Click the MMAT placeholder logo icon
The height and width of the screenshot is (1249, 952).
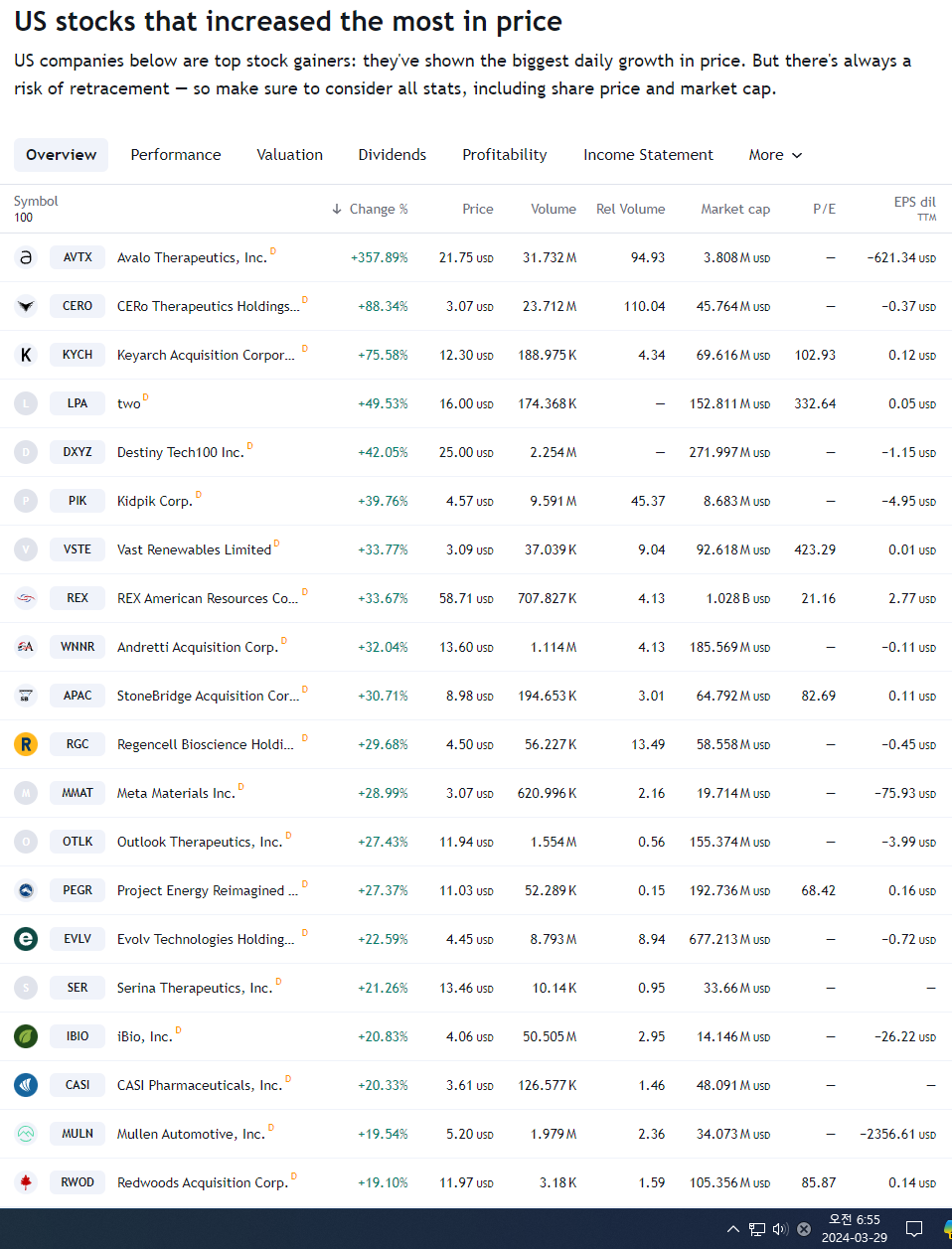pyautogui.click(x=26, y=793)
